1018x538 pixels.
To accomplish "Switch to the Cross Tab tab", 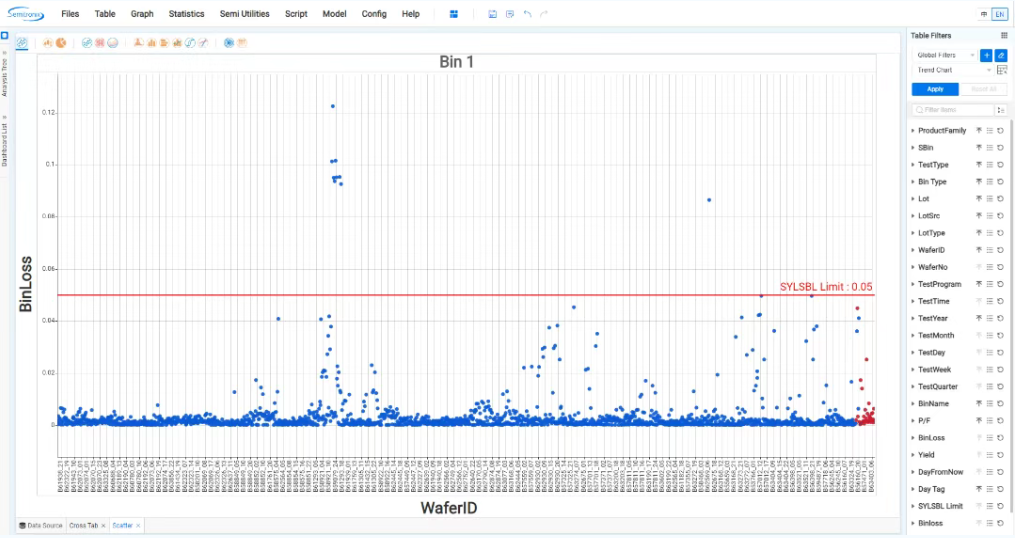I will click(x=85, y=525).
